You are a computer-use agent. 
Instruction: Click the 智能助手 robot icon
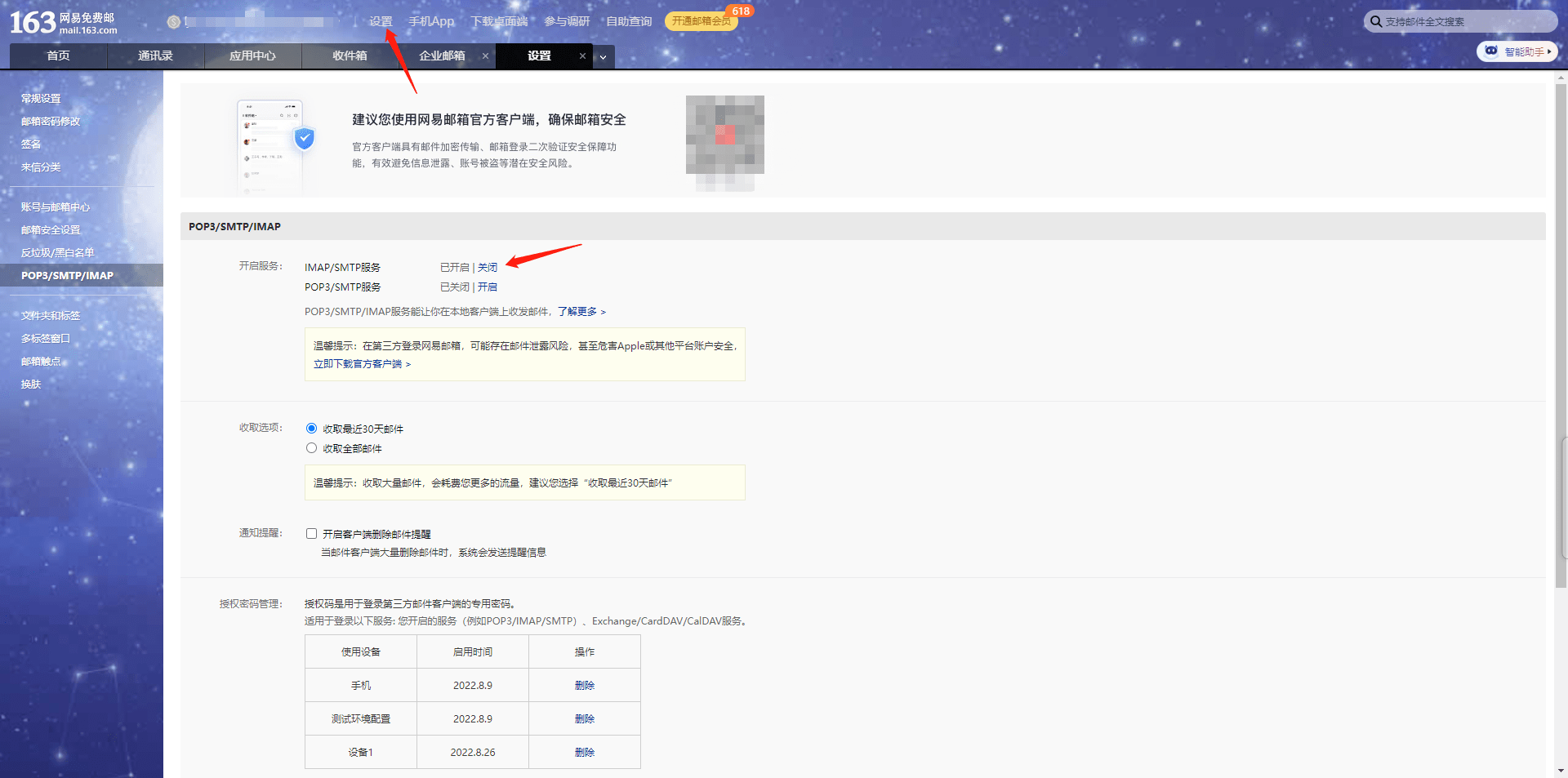point(1491,51)
